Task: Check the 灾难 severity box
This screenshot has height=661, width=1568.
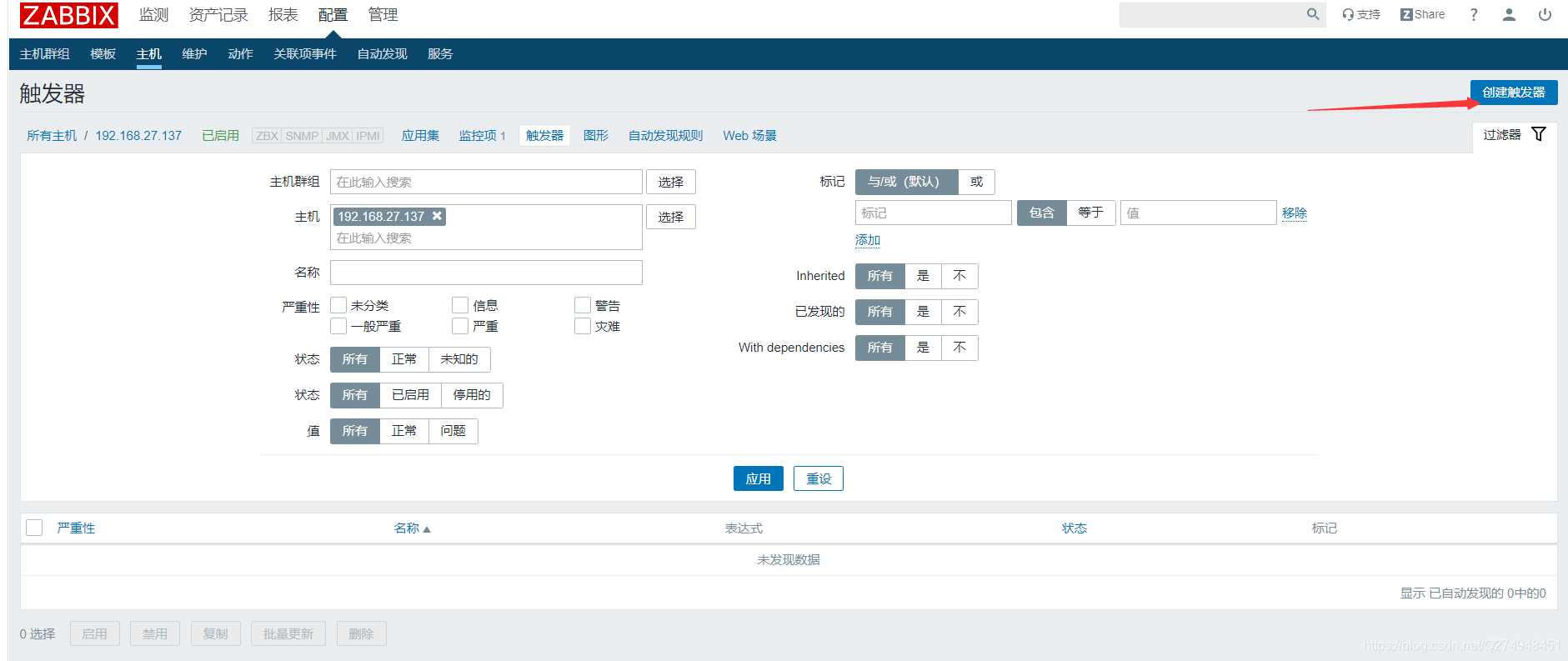Action: click(x=583, y=326)
